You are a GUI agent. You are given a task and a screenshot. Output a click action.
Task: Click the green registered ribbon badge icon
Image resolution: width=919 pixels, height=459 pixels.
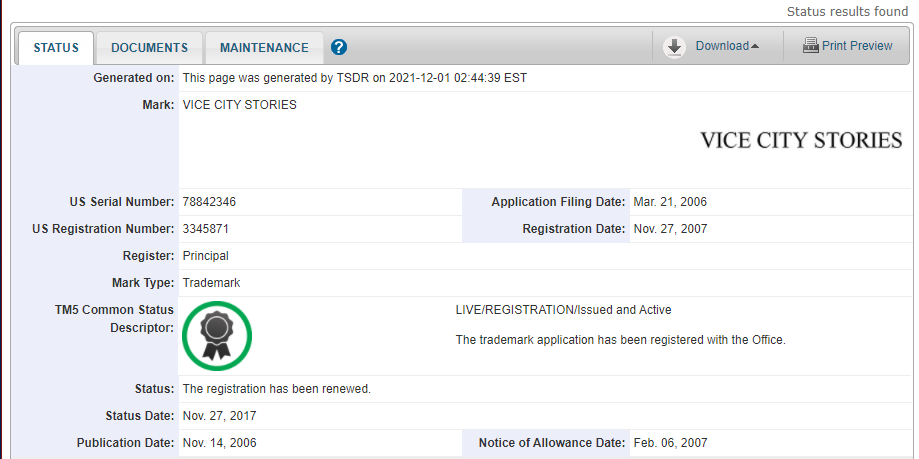click(x=218, y=335)
